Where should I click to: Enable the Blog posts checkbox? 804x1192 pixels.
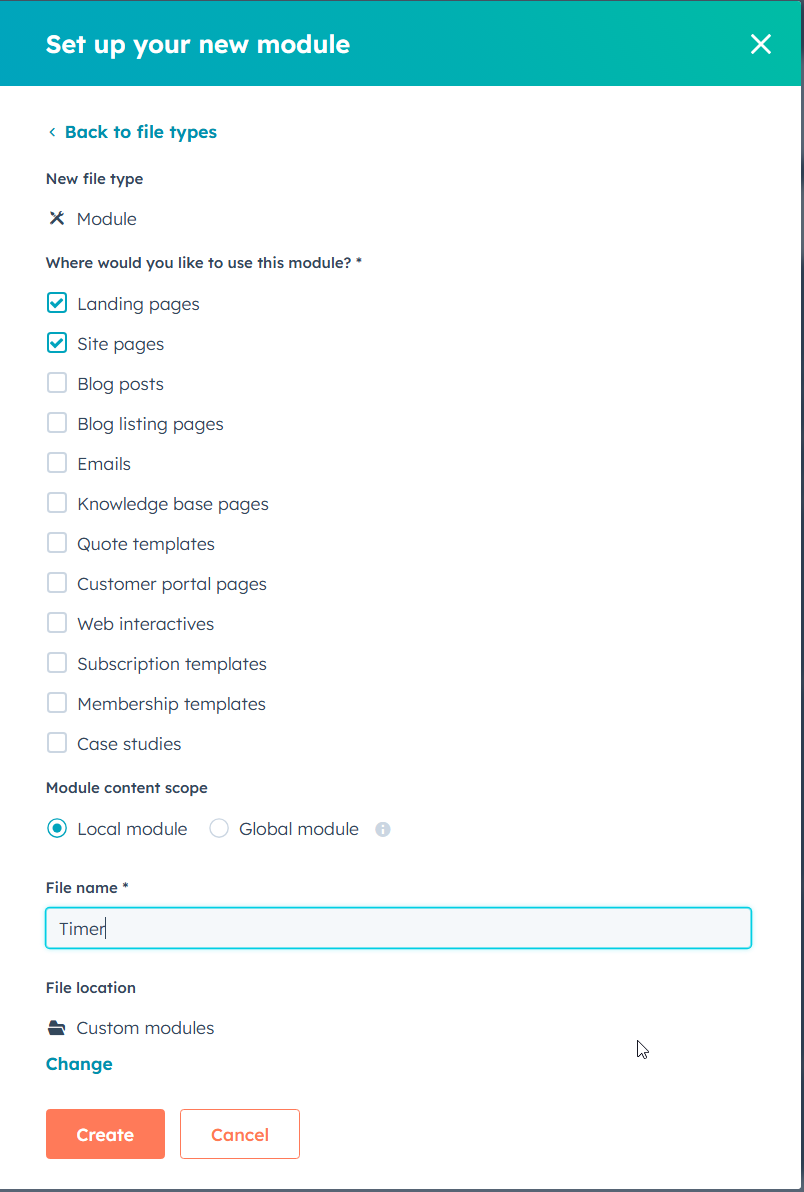tap(57, 383)
